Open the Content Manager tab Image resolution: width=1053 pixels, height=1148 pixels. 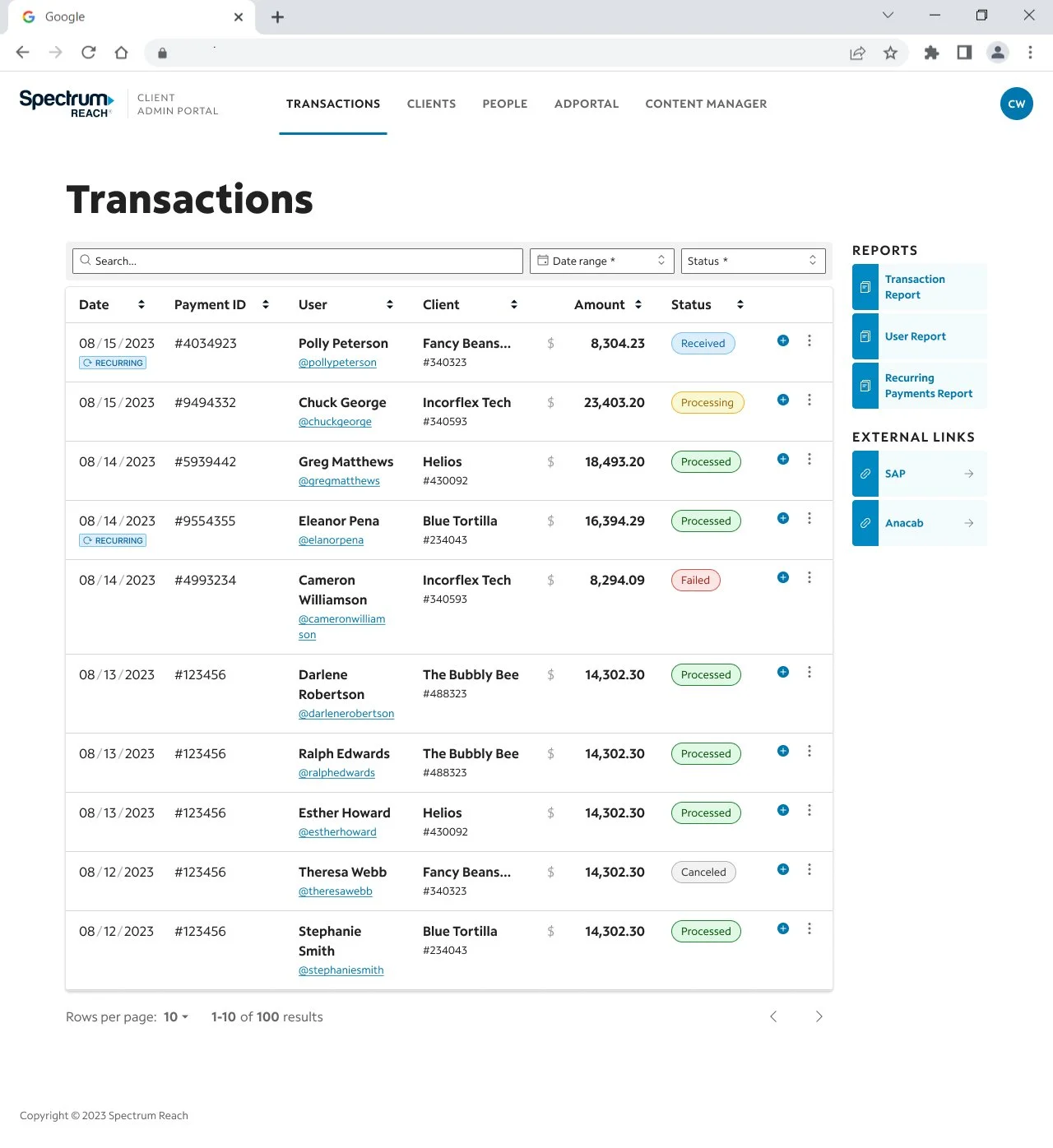(706, 104)
